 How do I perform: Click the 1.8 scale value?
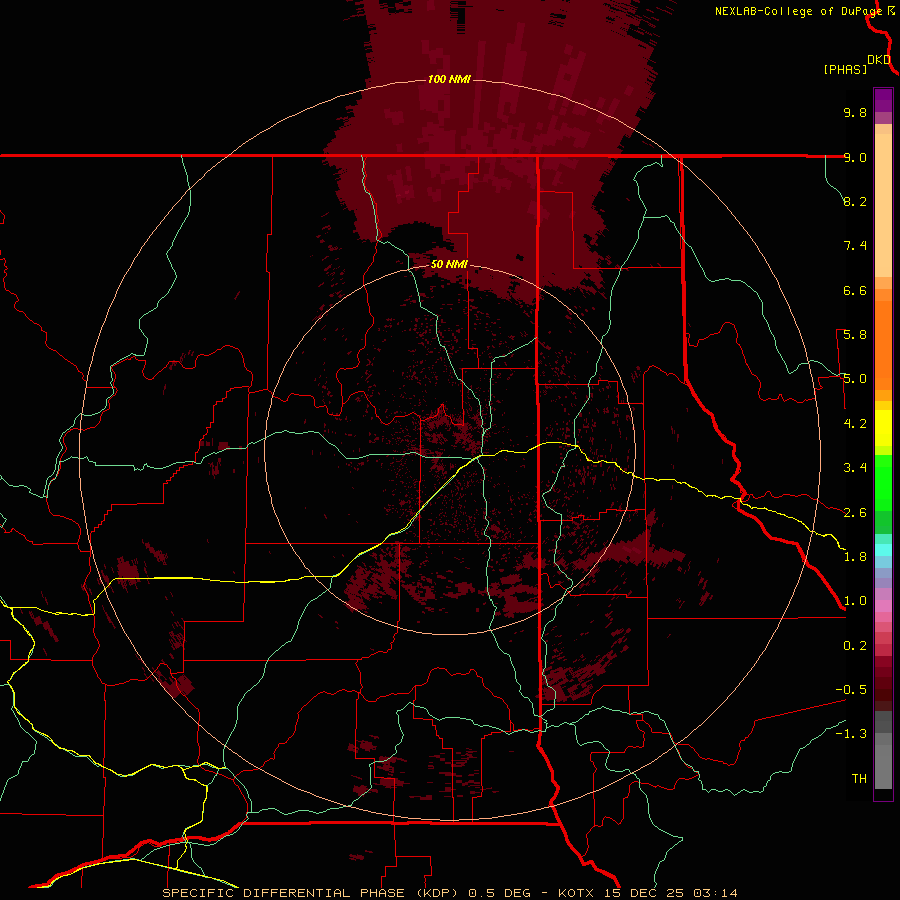click(x=855, y=557)
